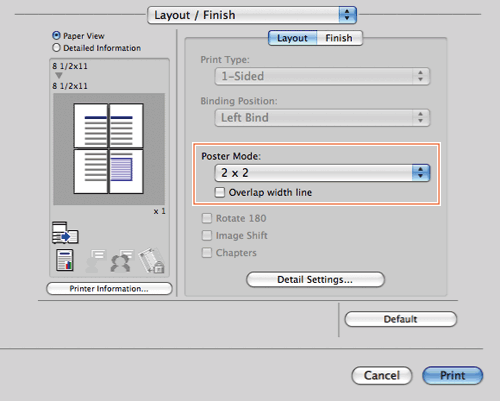Open the Layout / Finish panel dropdown
This screenshot has width=500, height=401.
tap(252, 15)
